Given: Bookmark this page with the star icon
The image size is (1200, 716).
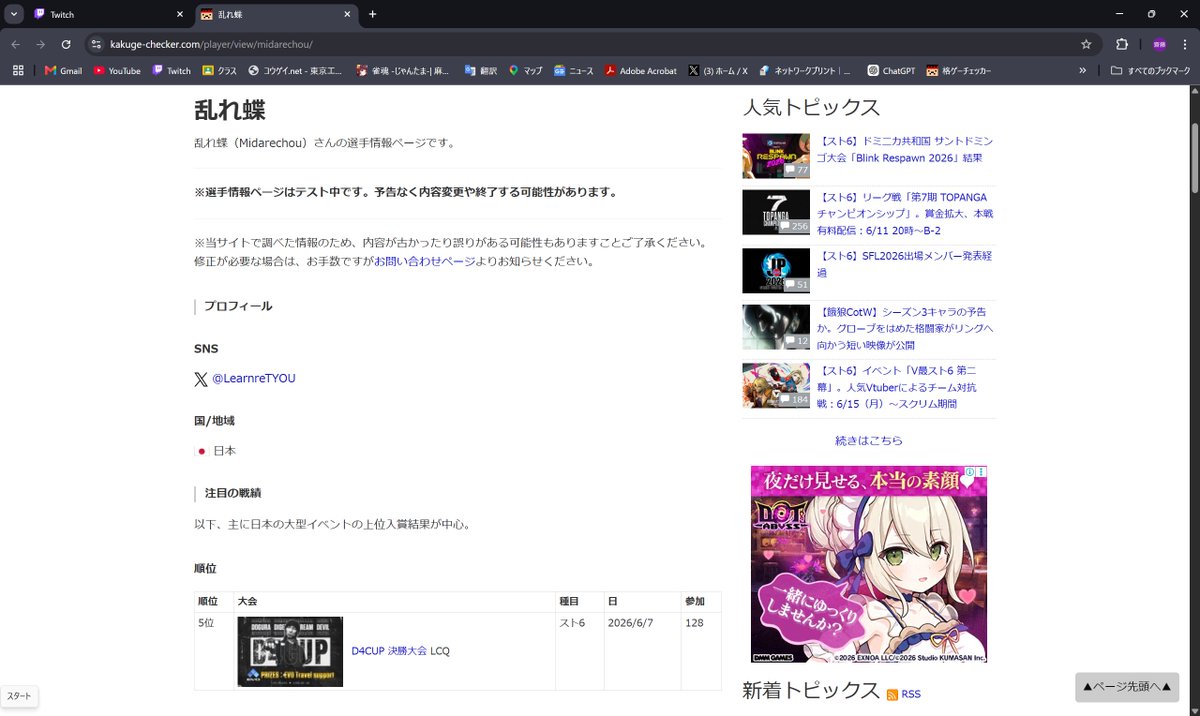Looking at the screenshot, I should click(1086, 44).
